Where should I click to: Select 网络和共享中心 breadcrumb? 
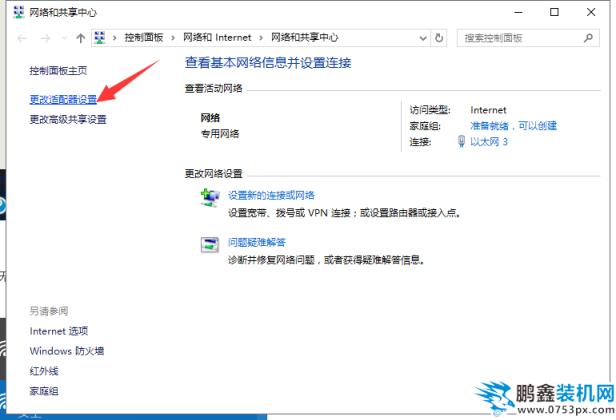click(x=304, y=38)
